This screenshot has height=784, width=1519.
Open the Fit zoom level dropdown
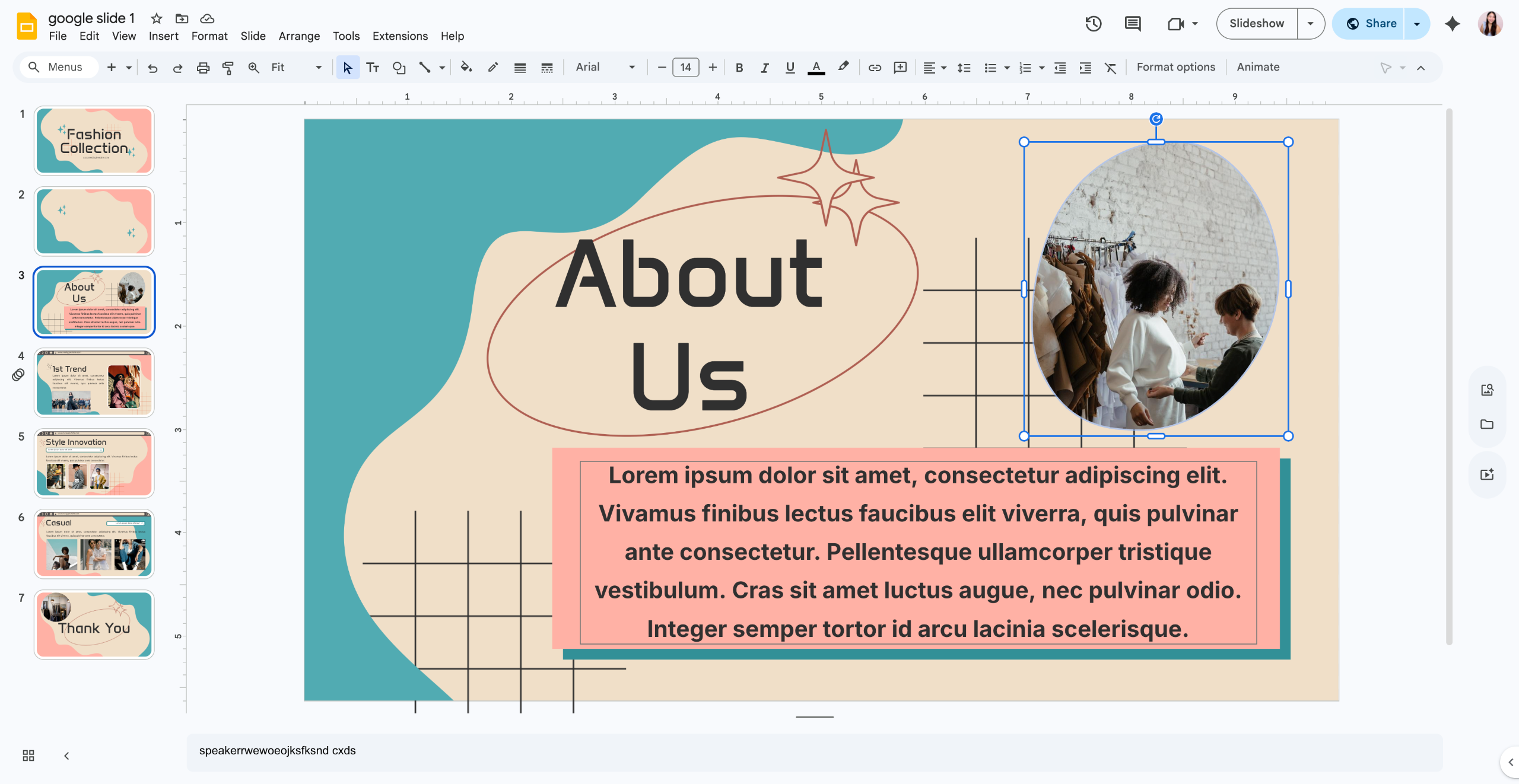(x=296, y=68)
